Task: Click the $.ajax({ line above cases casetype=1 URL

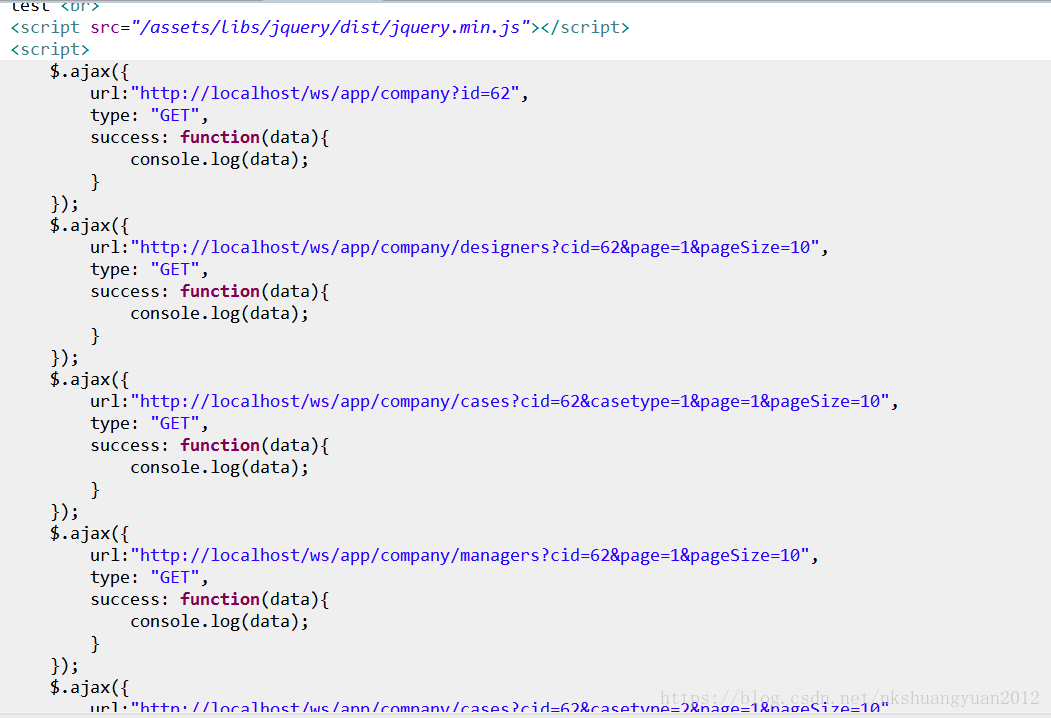Action: tap(89, 380)
